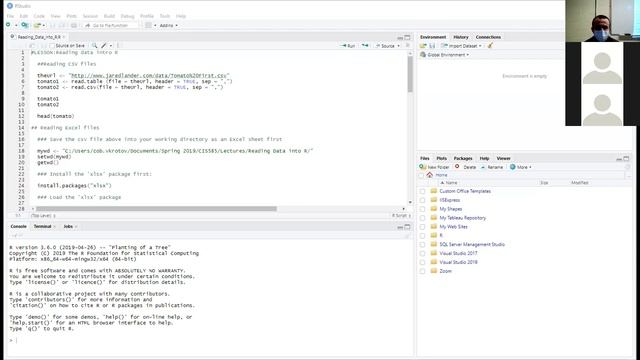Minimize the Files pane
This screenshot has height=360, width=640.
tap(619, 159)
